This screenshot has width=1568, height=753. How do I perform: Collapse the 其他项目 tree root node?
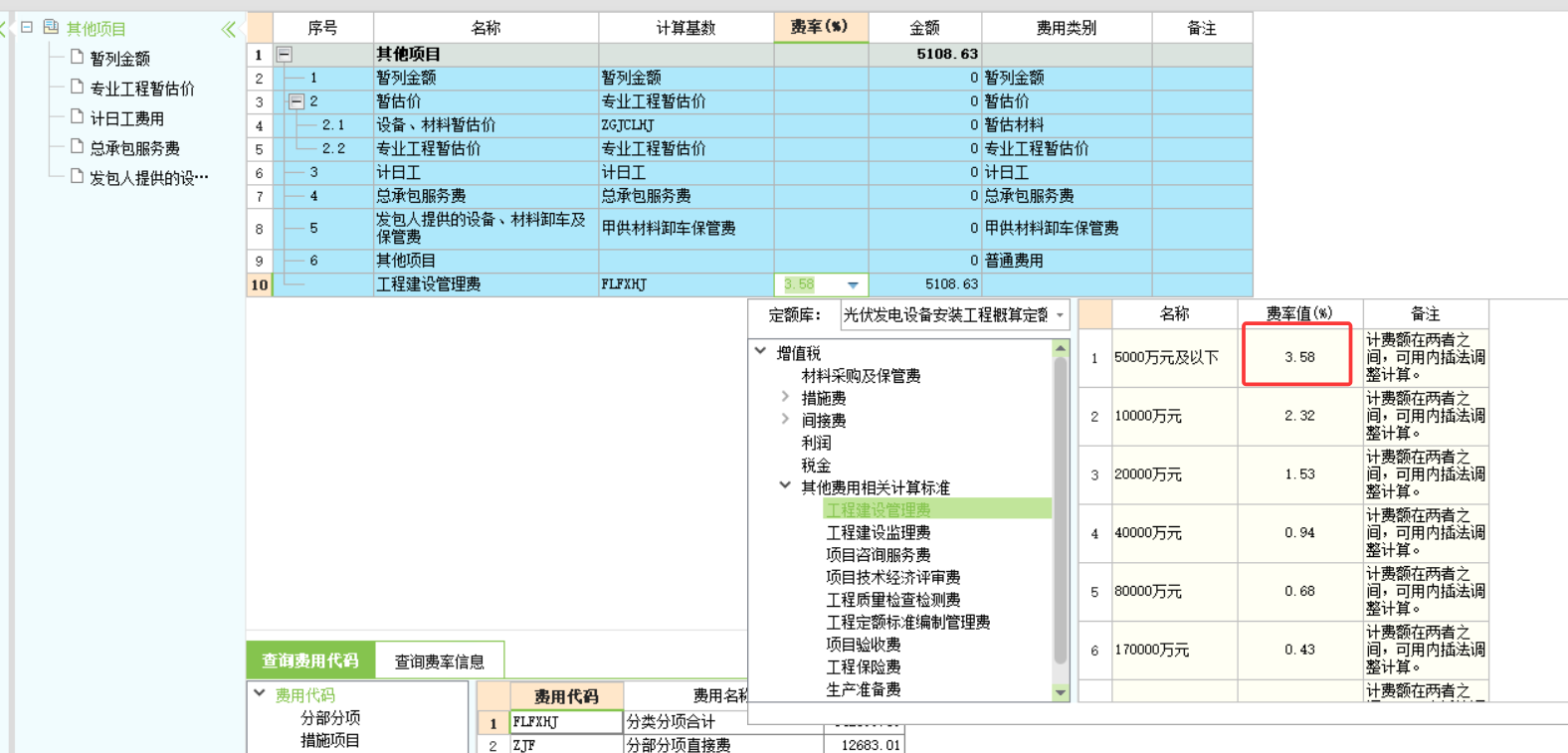click(x=27, y=28)
